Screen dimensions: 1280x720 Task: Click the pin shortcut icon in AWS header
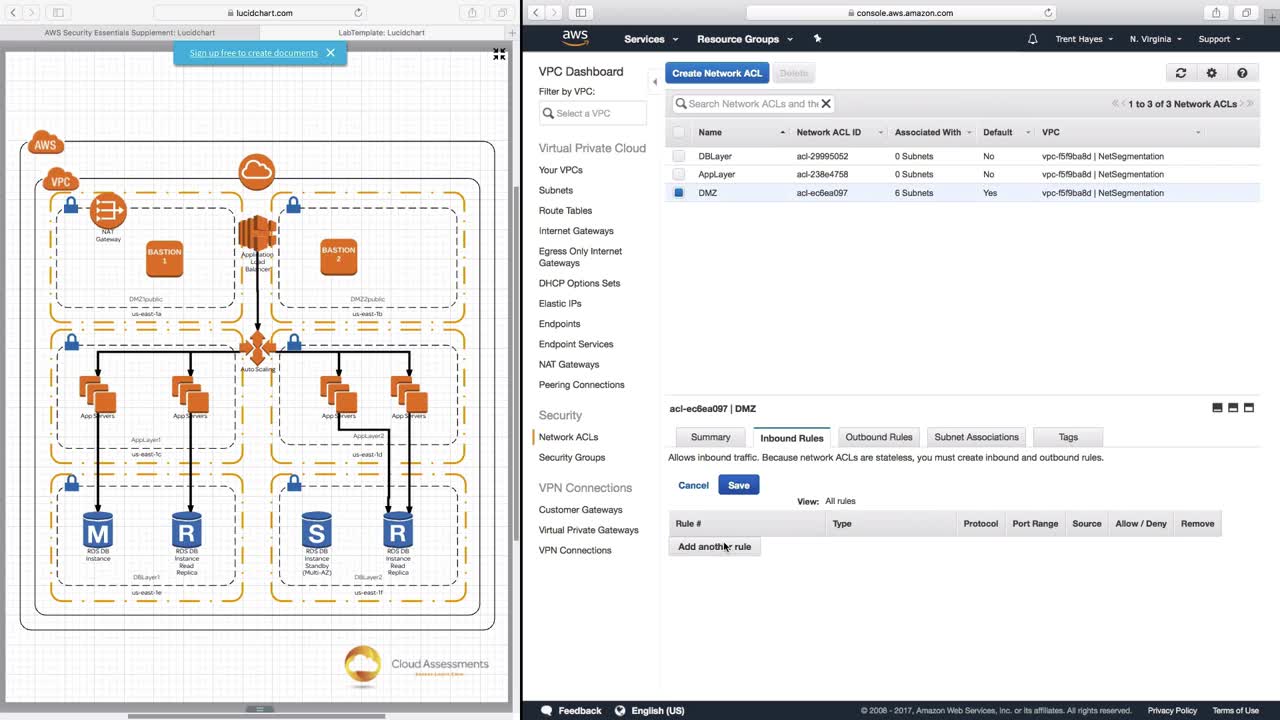pyautogui.click(x=817, y=39)
